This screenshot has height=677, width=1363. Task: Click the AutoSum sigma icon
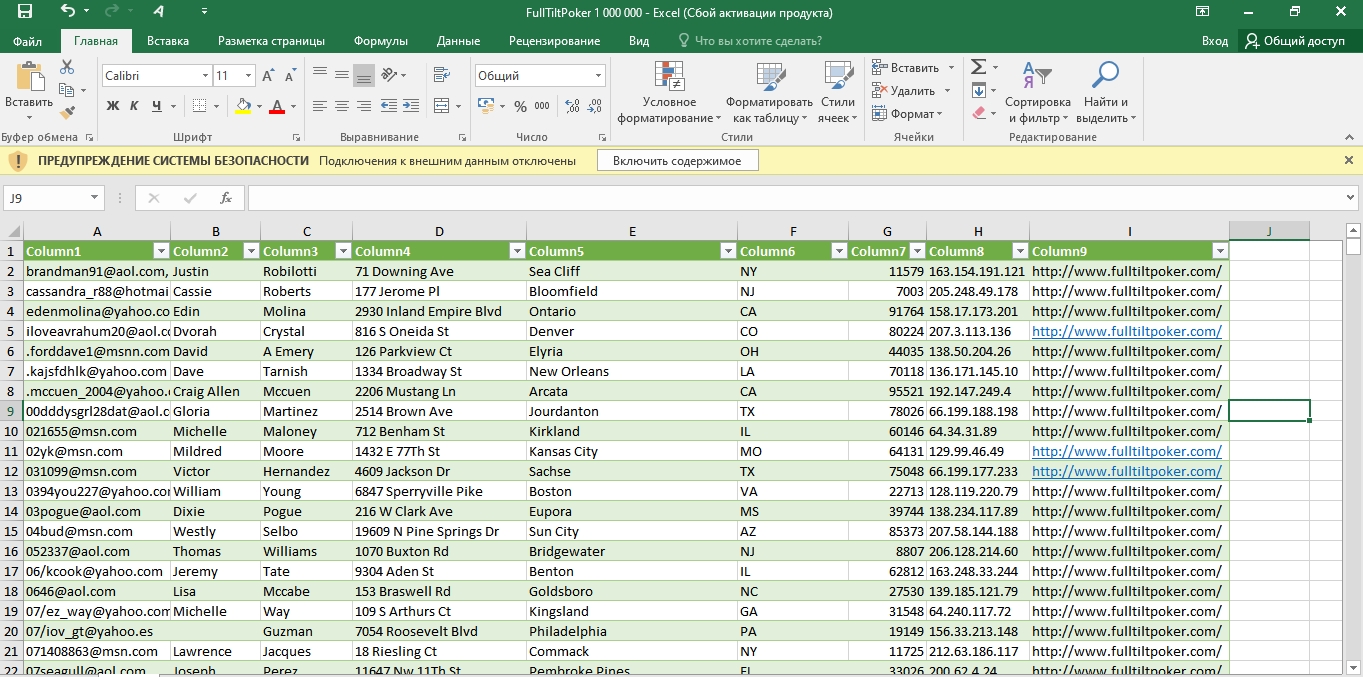(x=978, y=67)
